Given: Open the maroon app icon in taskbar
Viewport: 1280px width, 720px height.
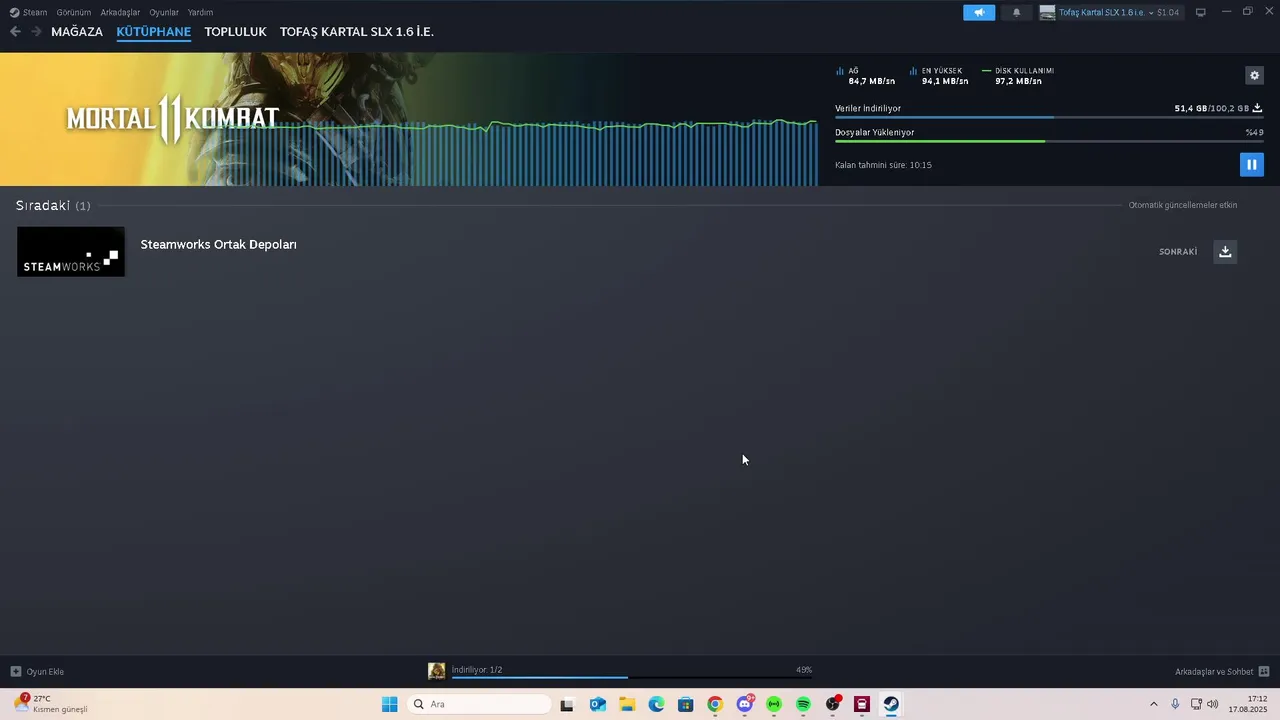Looking at the screenshot, I should (862, 705).
